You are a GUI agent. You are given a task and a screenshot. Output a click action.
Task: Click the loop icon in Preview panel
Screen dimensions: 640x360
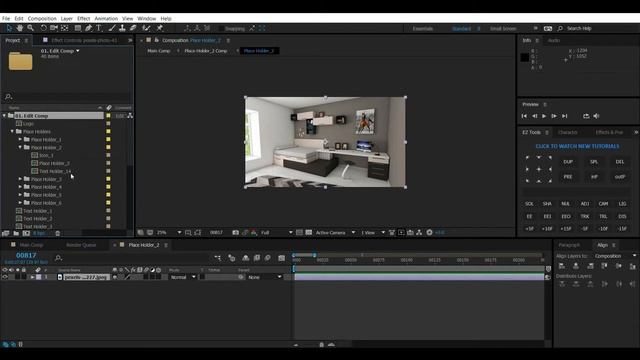(x=586, y=116)
